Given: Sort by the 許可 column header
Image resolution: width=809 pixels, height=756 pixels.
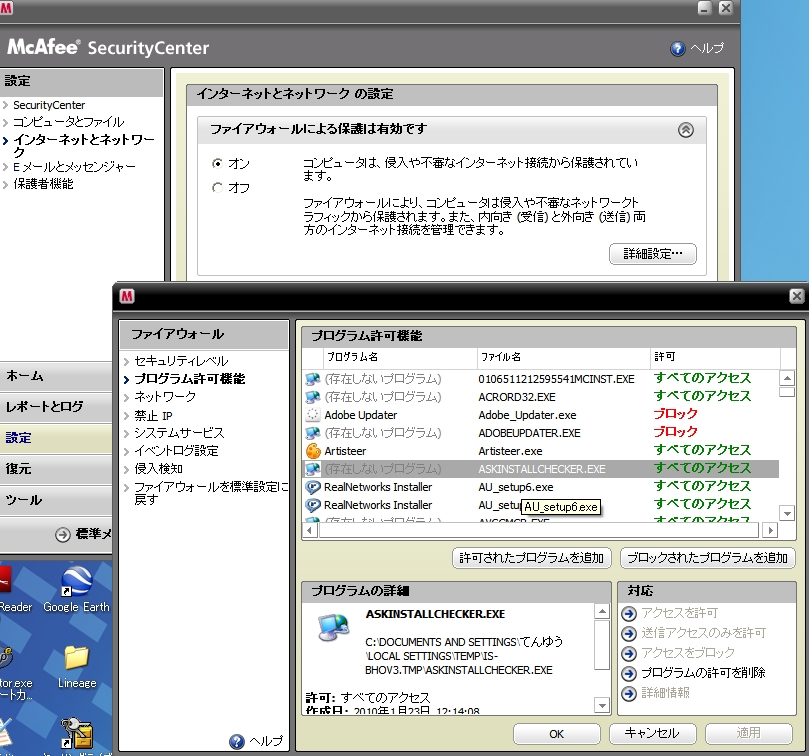Looking at the screenshot, I should pyautogui.click(x=715, y=357).
